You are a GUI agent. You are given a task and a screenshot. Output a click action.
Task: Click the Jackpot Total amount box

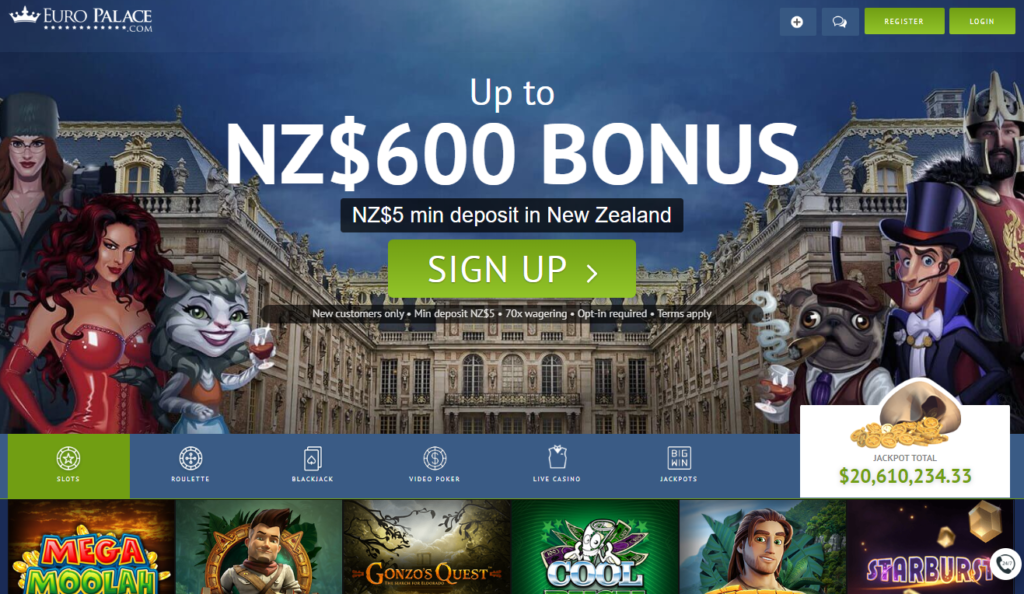point(904,451)
